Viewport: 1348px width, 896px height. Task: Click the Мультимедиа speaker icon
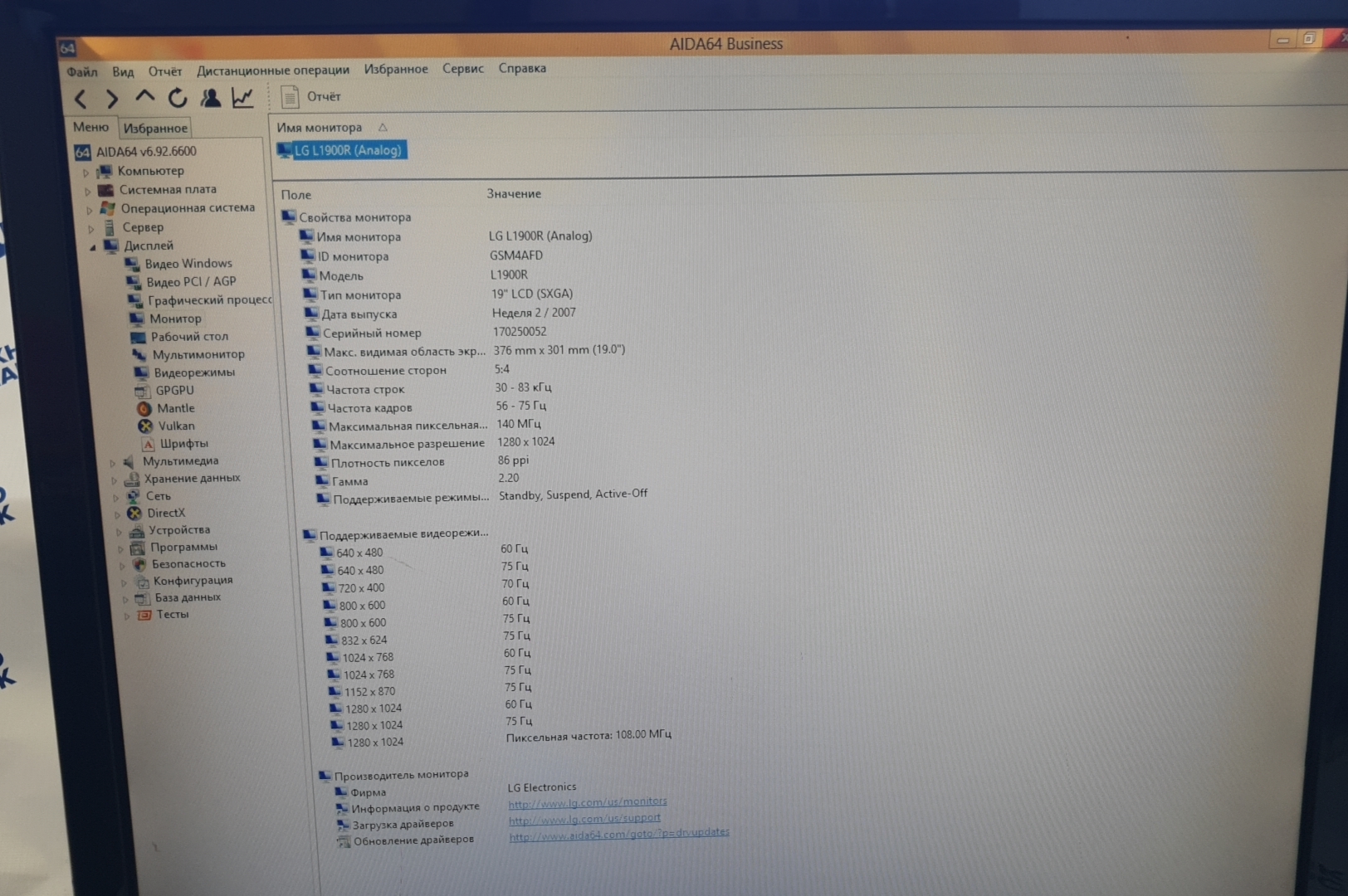pos(129,461)
